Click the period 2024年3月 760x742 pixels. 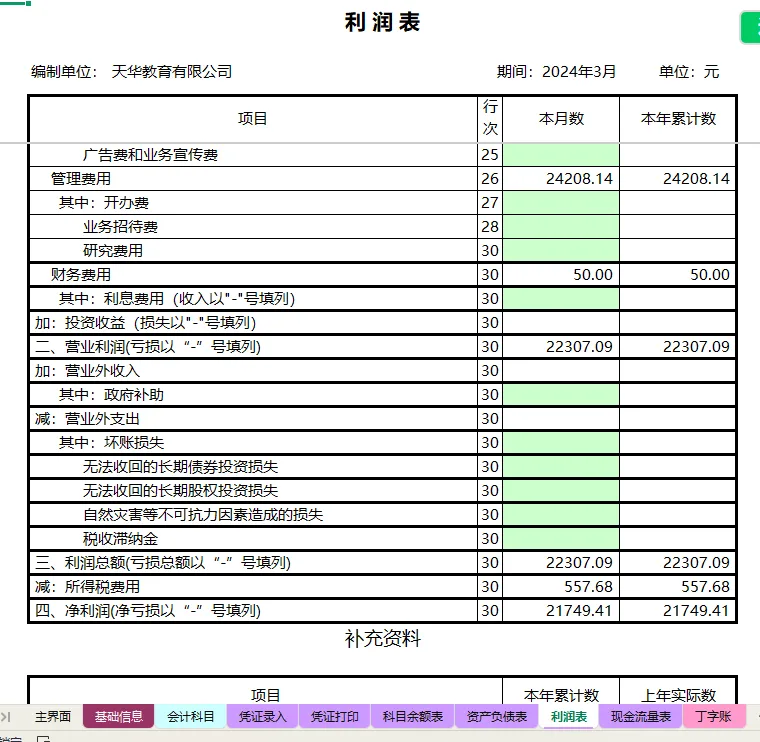coord(579,72)
